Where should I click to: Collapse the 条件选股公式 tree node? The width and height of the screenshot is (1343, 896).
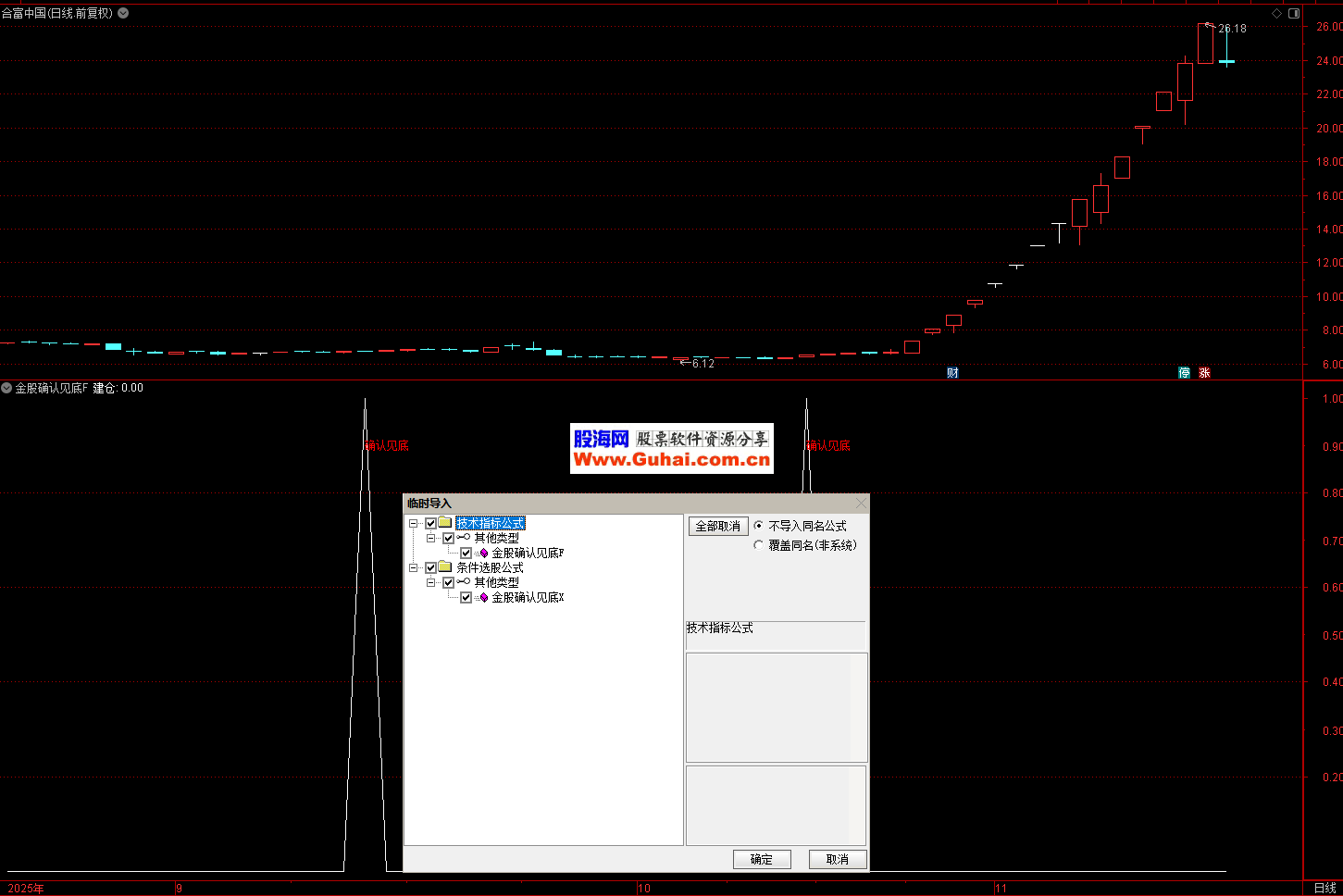click(x=414, y=567)
